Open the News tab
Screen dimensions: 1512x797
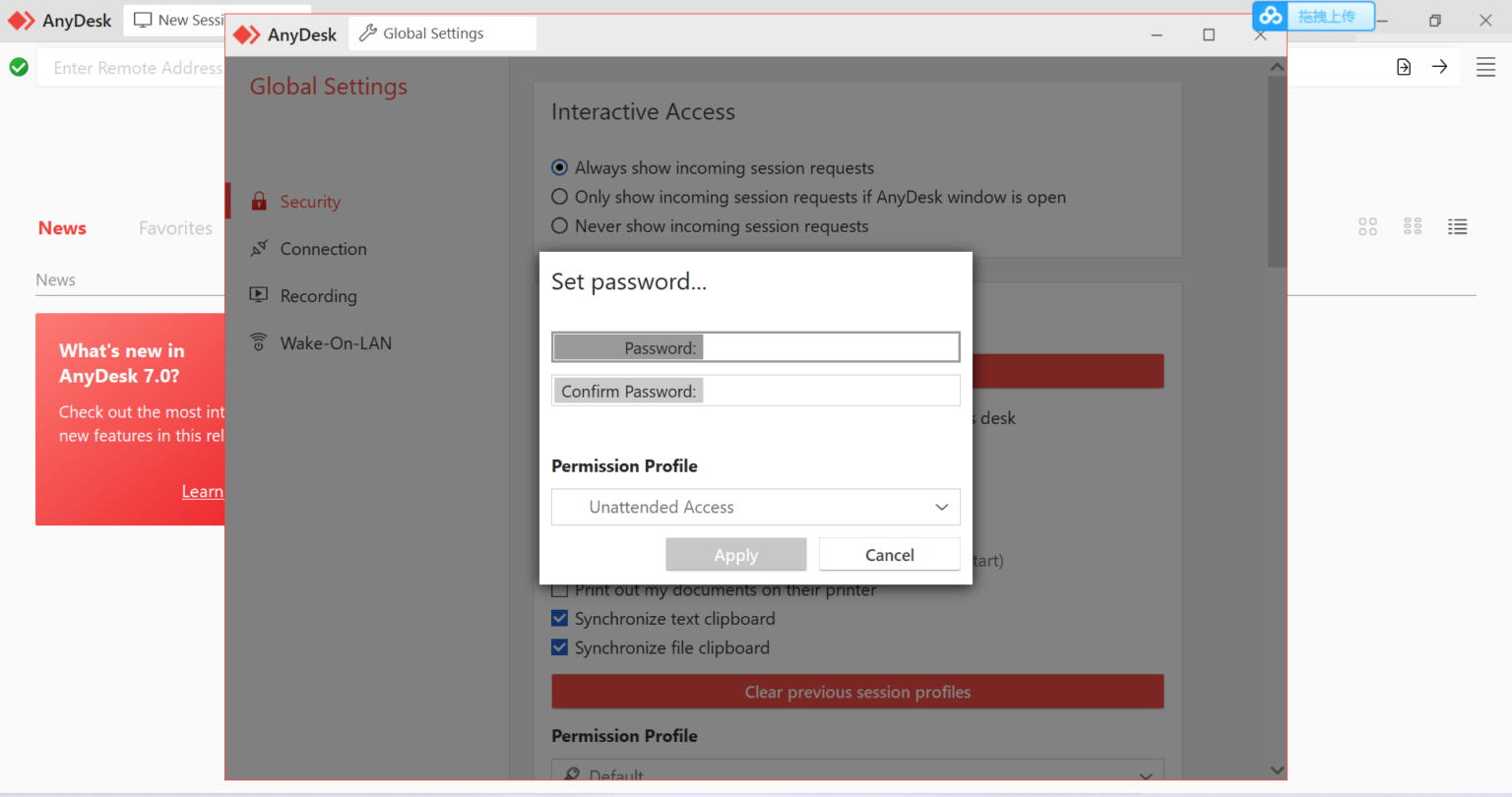62,227
